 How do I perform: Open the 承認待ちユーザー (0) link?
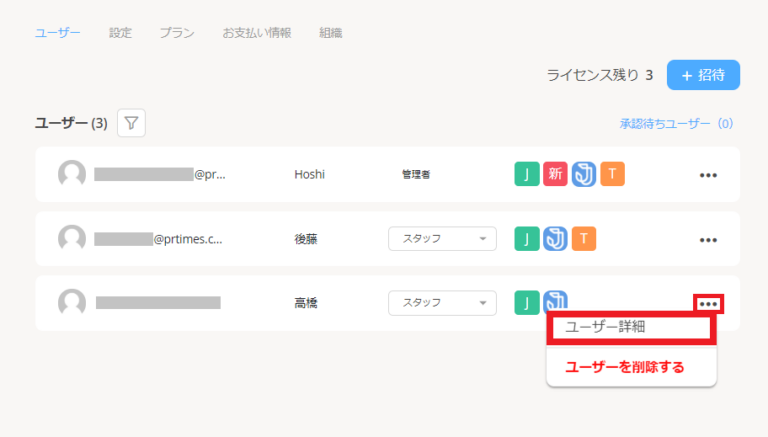pos(676,124)
